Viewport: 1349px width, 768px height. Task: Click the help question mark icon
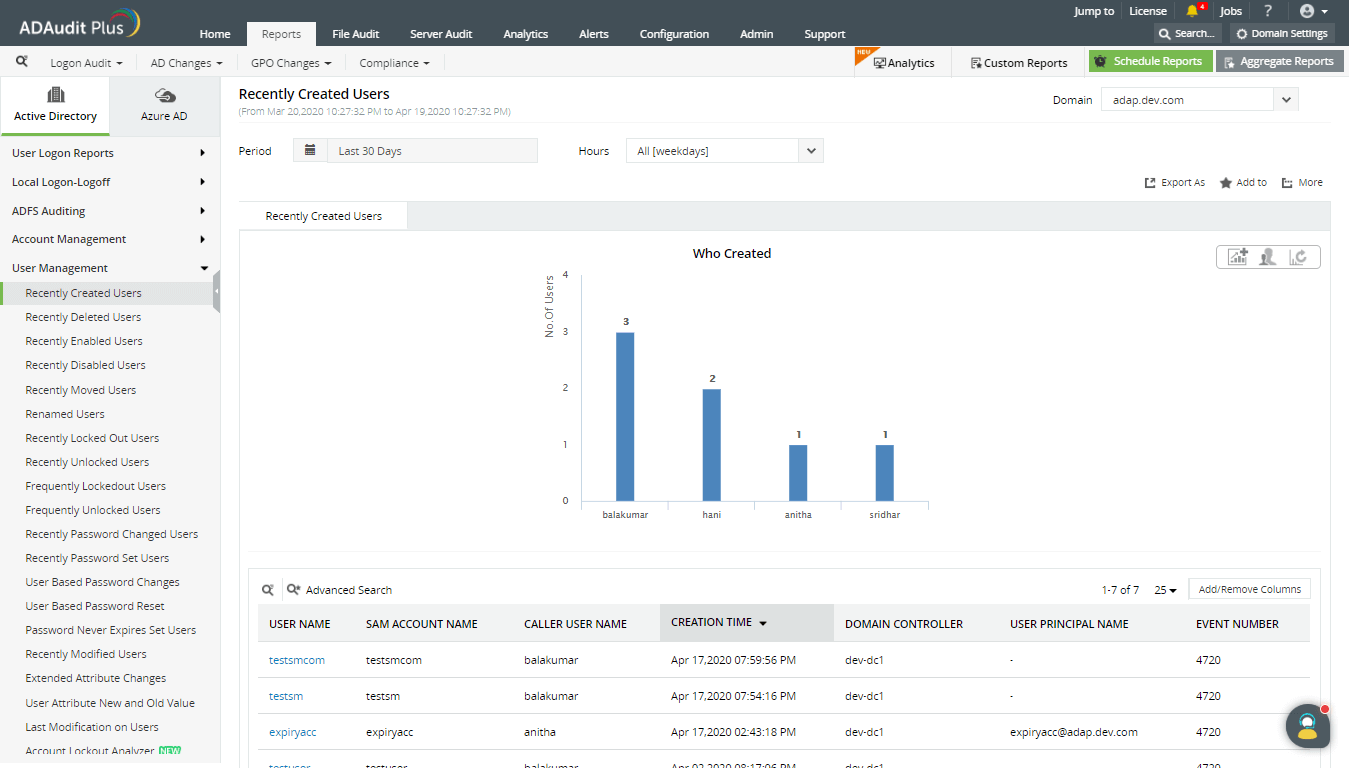(x=1268, y=11)
